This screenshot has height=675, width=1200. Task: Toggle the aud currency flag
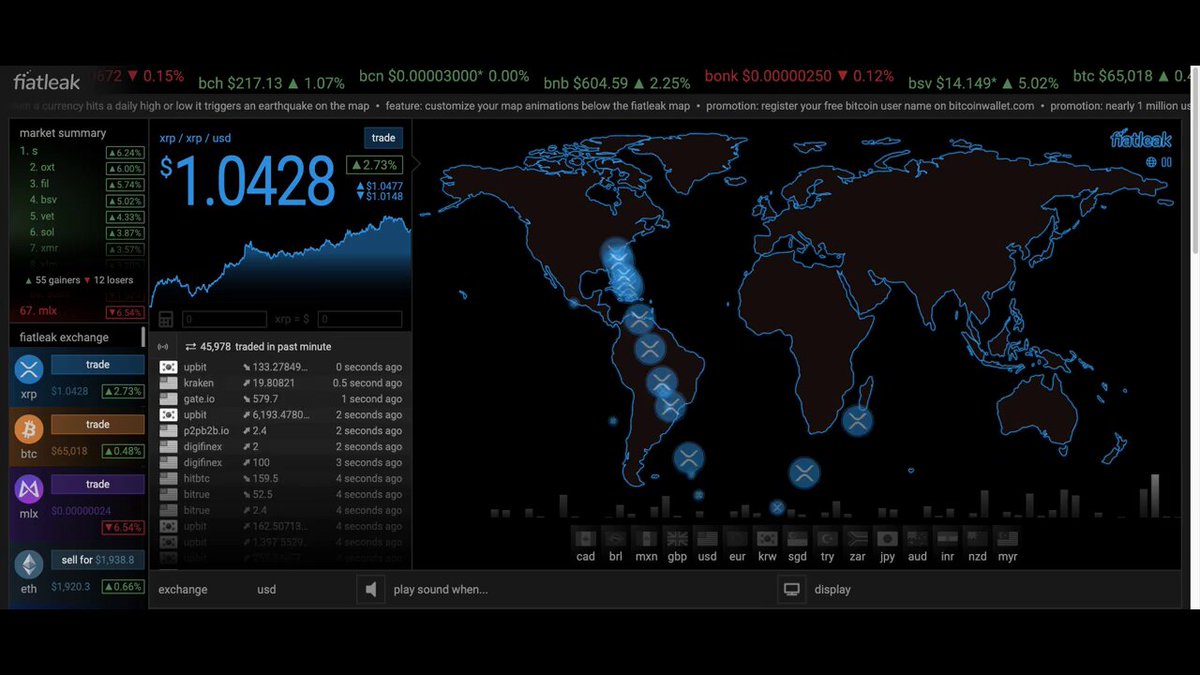pyautogui.click(x=917, y=538)
